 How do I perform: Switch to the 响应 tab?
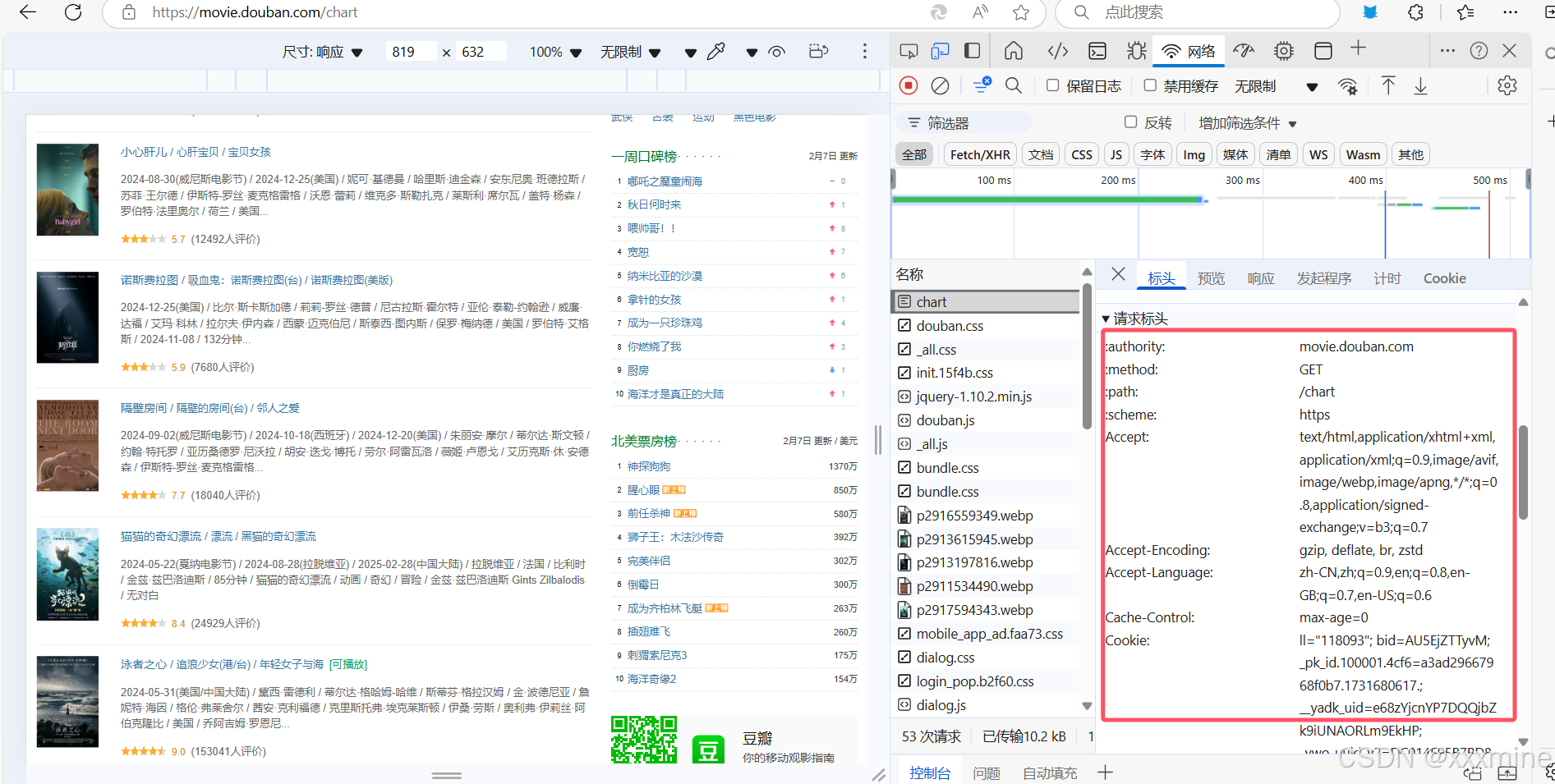tap(1261, 278)
